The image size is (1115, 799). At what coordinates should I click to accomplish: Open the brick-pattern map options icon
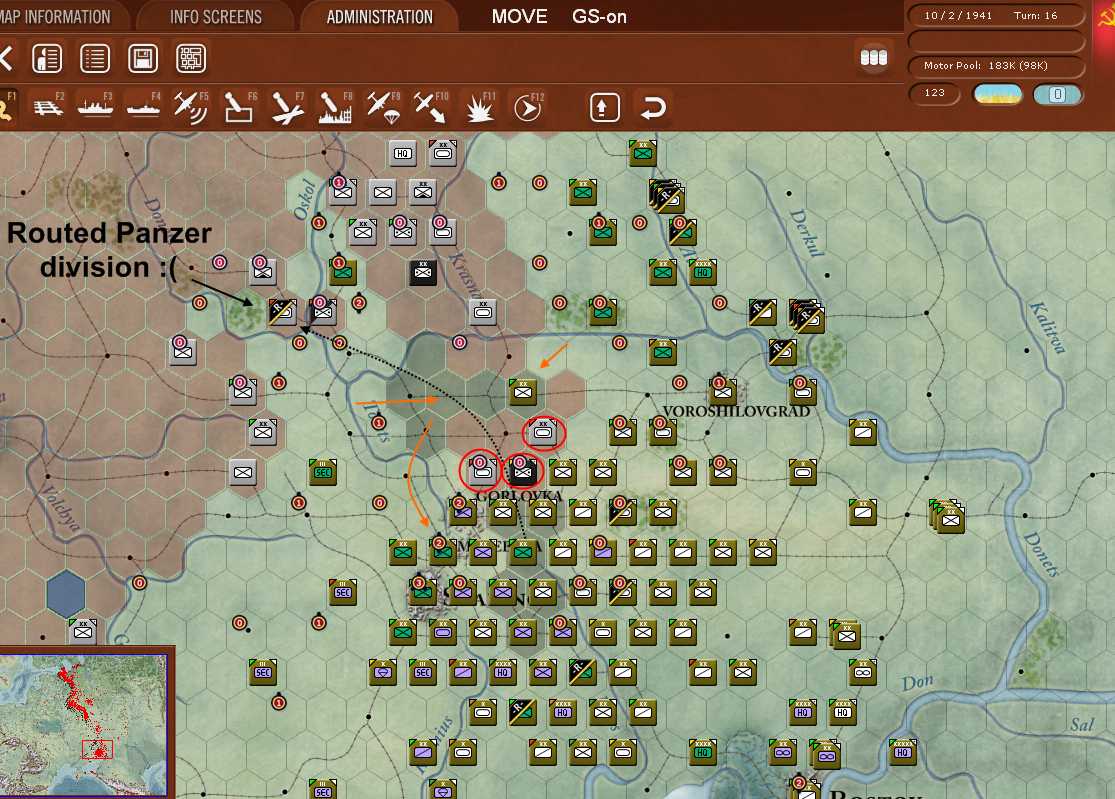coord(191,58)
